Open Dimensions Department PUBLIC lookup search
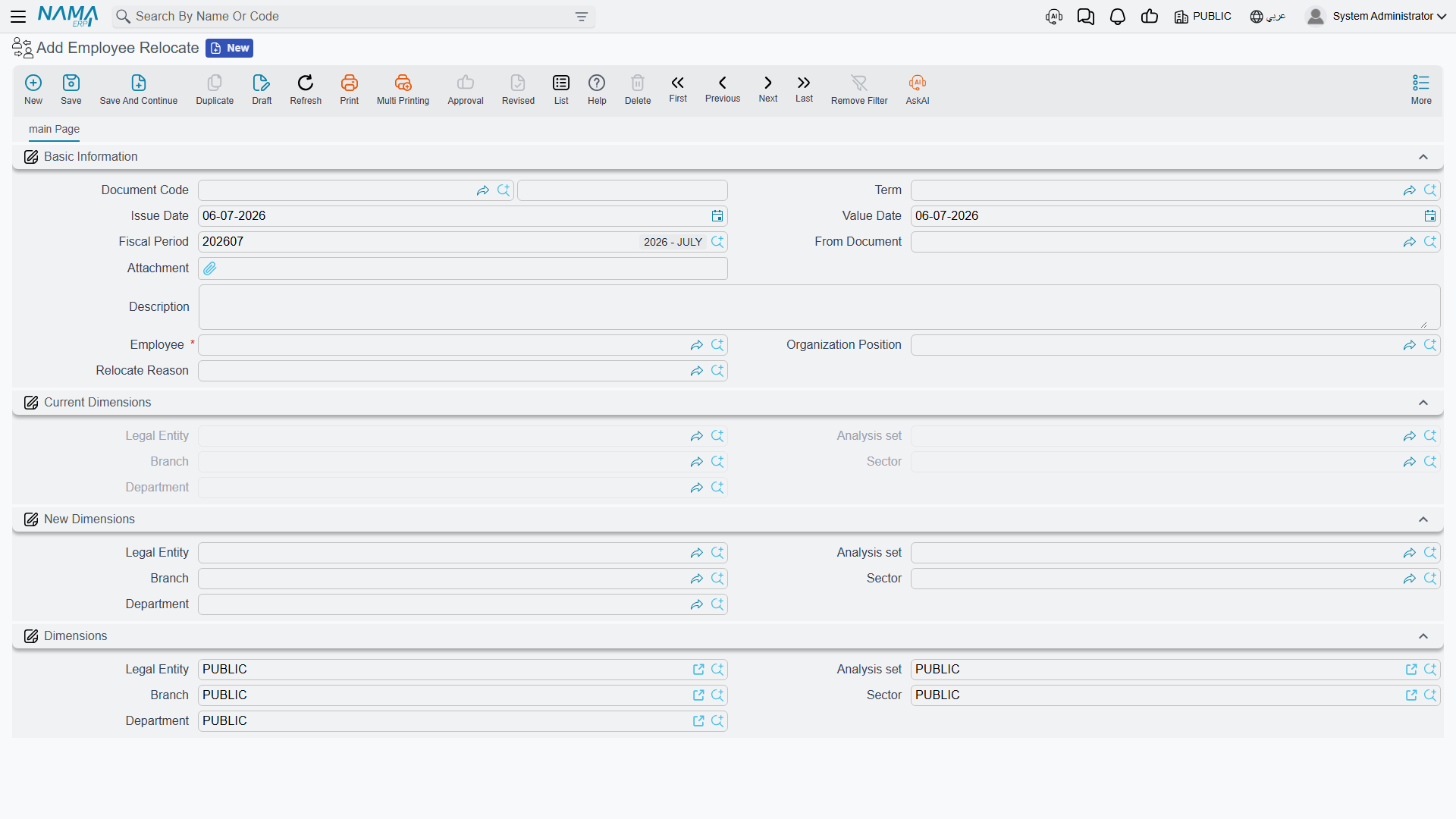Viewport: 1456px width, 819px height. click(x=717, y=721)
